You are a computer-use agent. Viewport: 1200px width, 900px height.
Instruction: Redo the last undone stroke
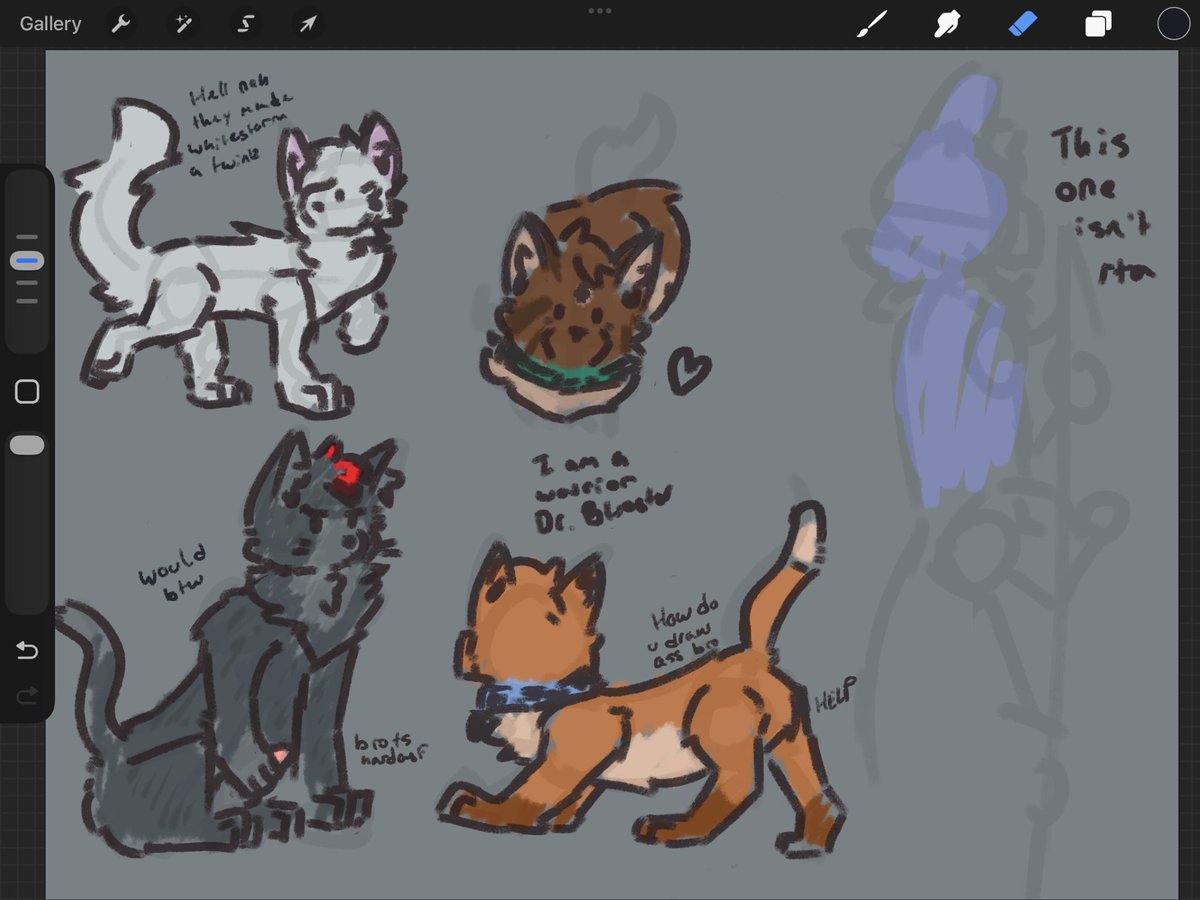(27, 694)
